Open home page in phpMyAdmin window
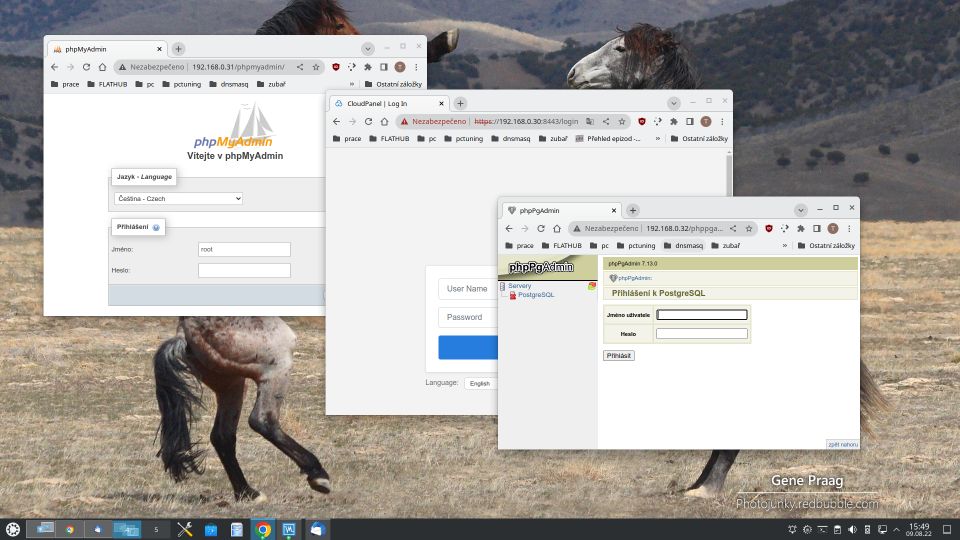The width and height of the screenshot is (960, 540). tap(102, 67)
